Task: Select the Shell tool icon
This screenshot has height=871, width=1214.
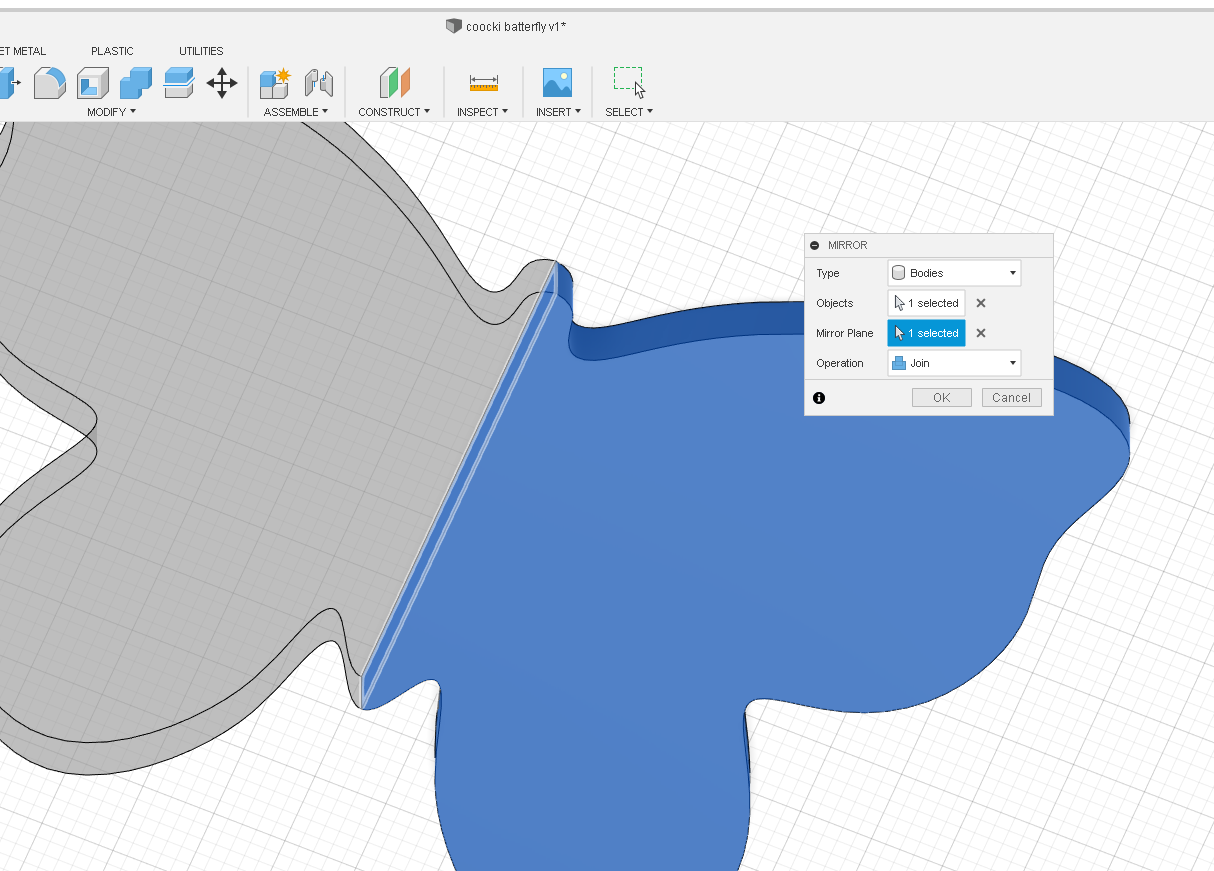Action: click(x=93, y=83)
